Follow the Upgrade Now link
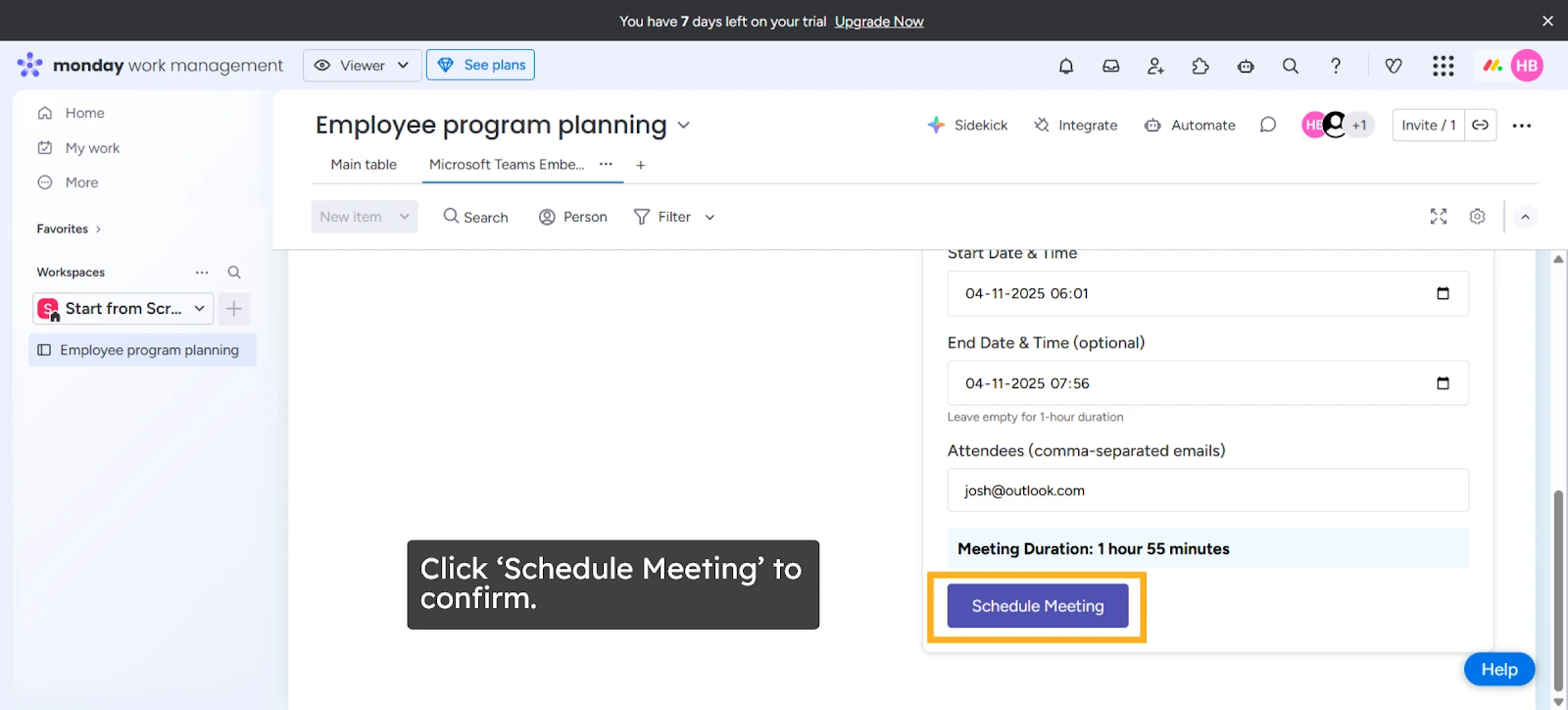The height and width of the screenshot is (710, 1568). [x=879, y=22]
